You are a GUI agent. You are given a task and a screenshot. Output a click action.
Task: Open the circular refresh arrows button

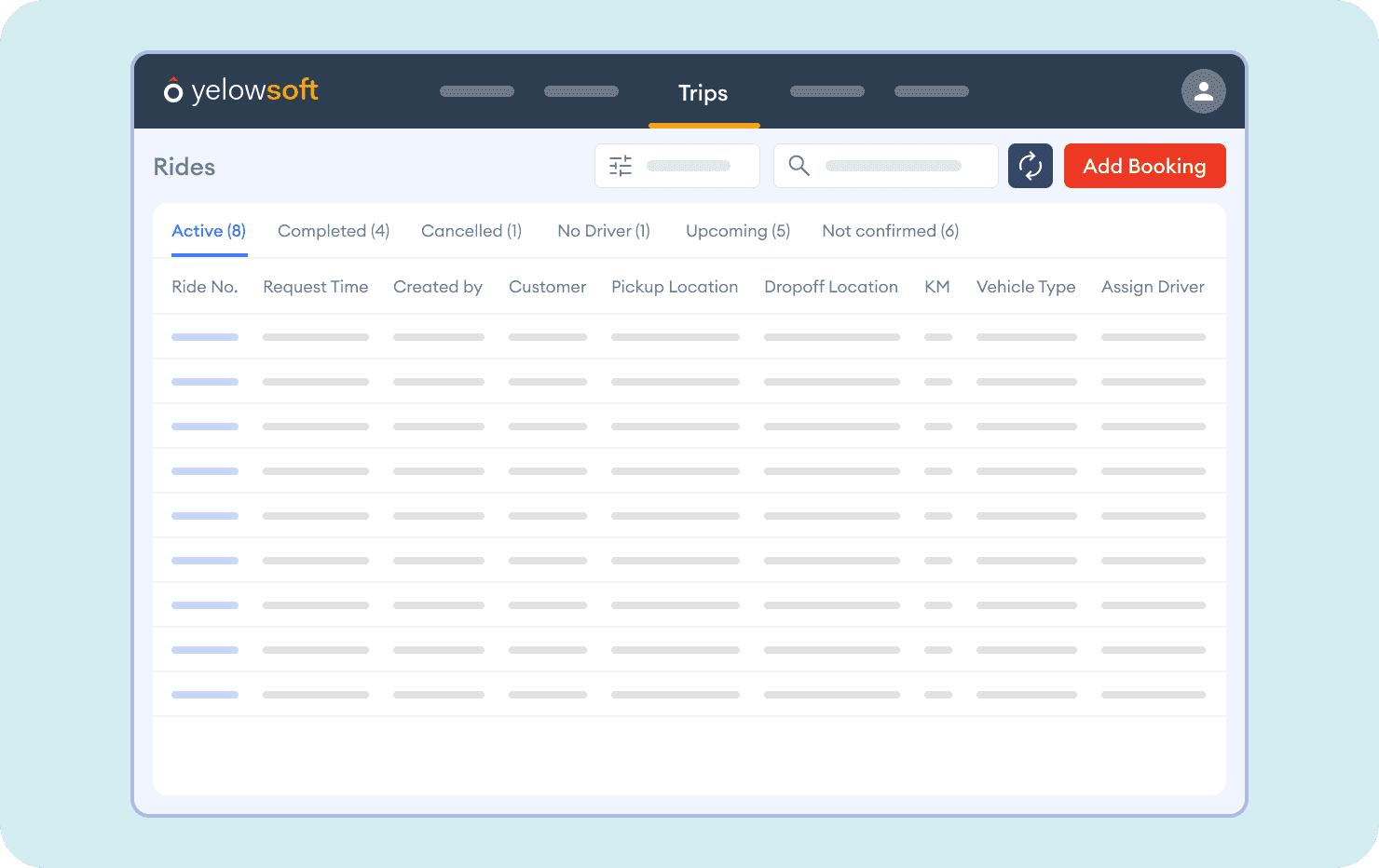pyautogui.click(x=1030, y=166)
